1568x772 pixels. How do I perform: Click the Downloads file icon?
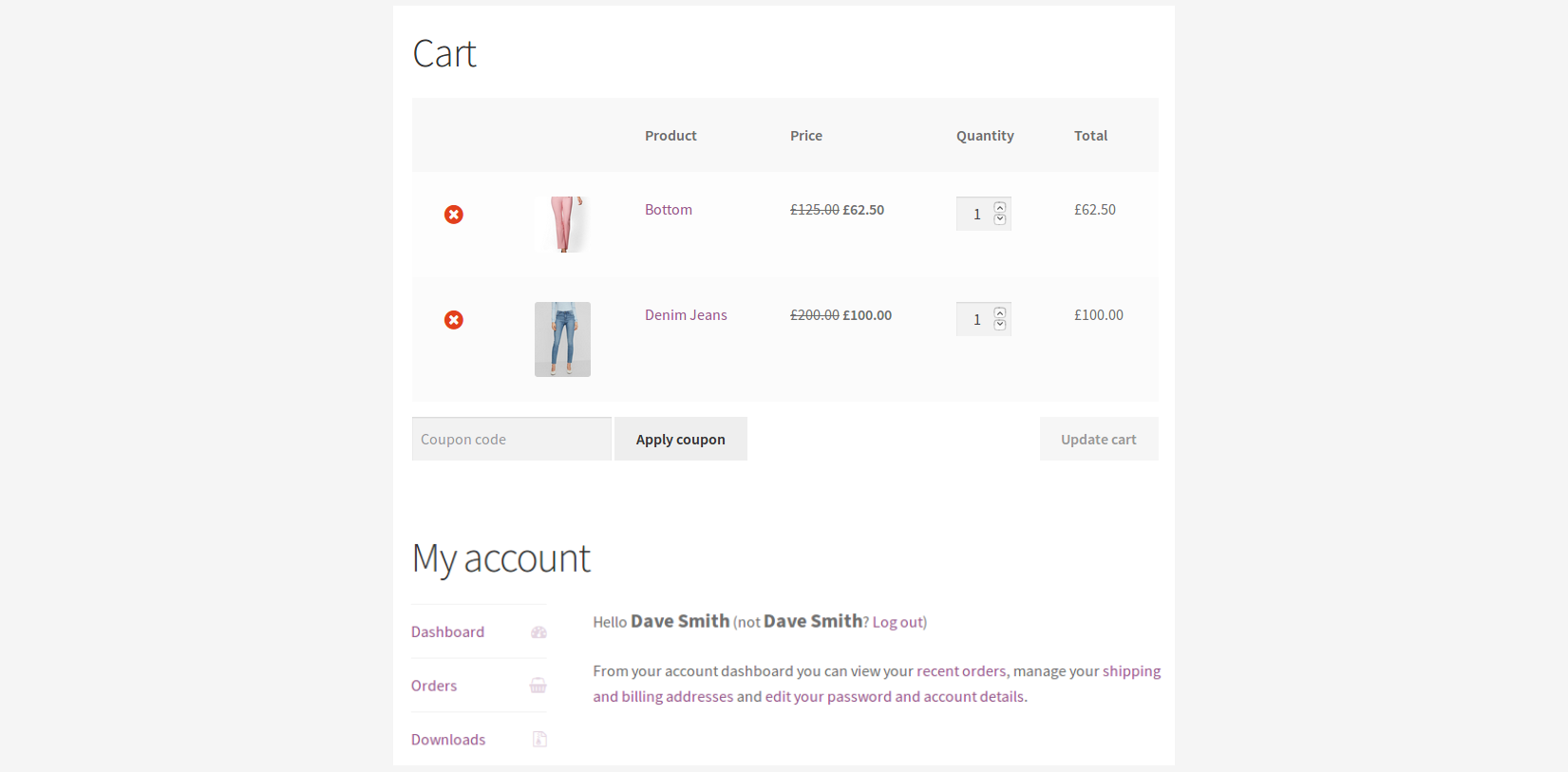tap(539, 740)
